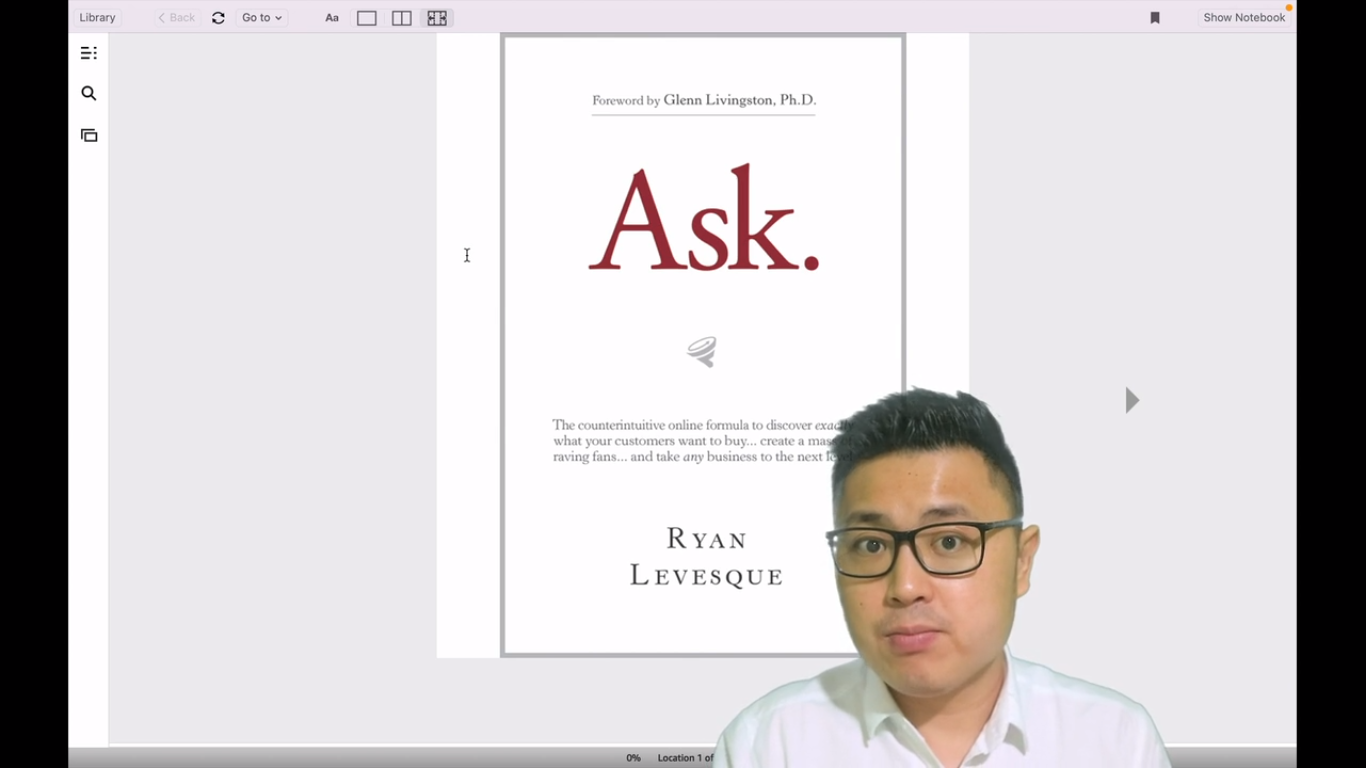Click the Foreword by Glenn Livingston text

[704, 100]
